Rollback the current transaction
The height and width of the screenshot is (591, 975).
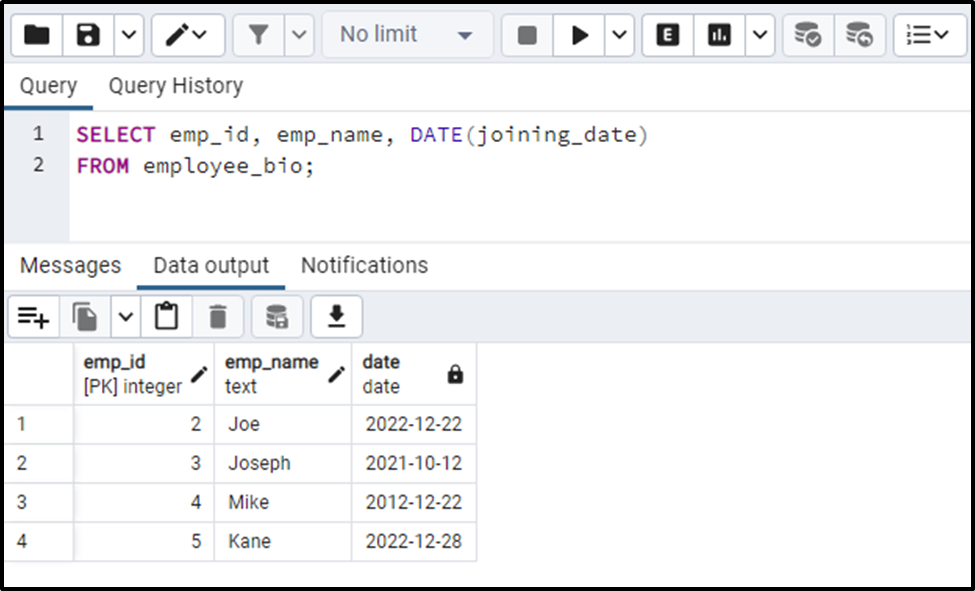(x=860, y=33)
